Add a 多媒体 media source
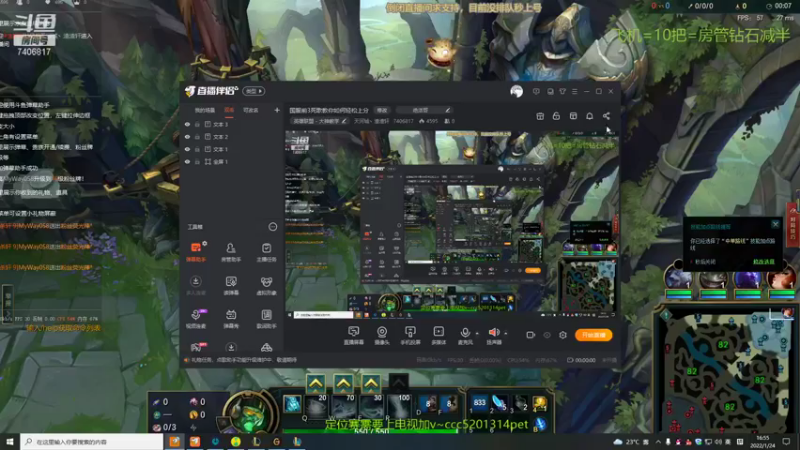 point(438,336)
